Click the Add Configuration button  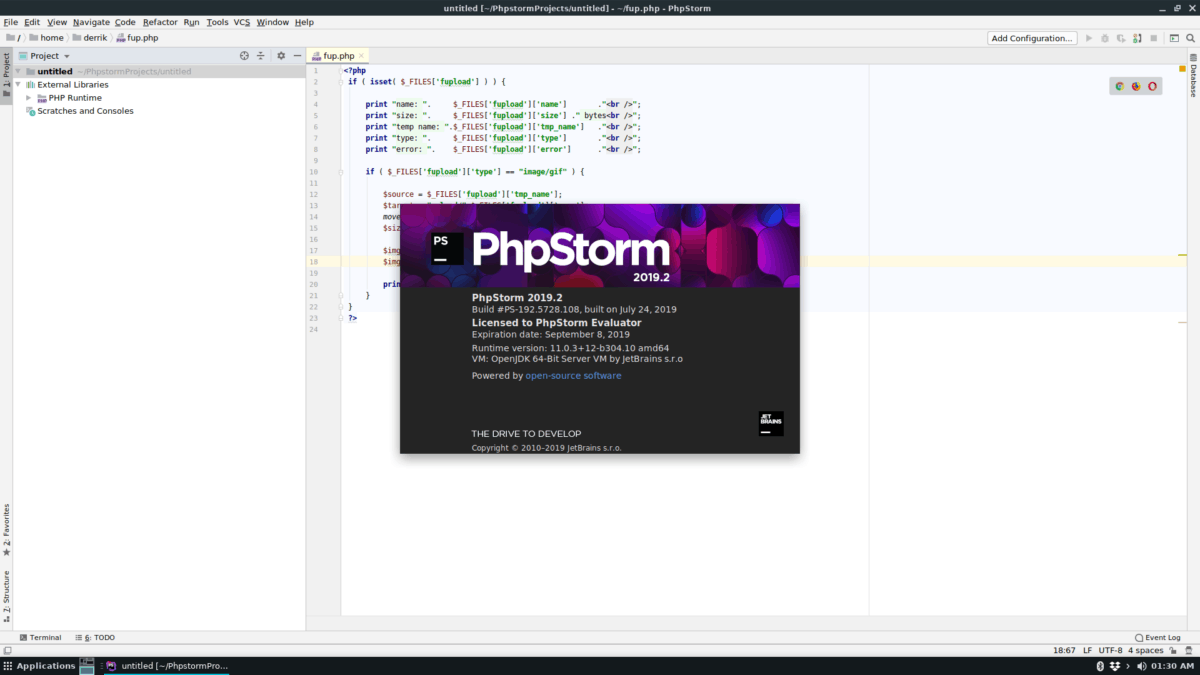coord(1032,38)
